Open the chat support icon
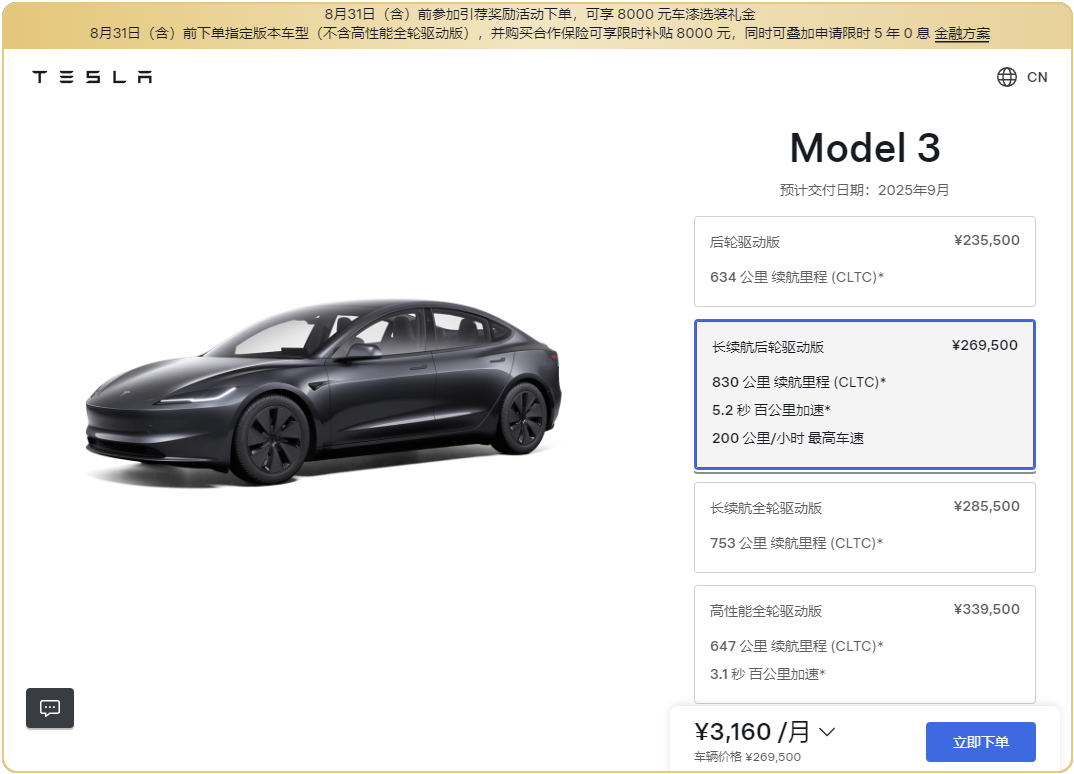Screen dimensions: 1074x774 (50, 708)
